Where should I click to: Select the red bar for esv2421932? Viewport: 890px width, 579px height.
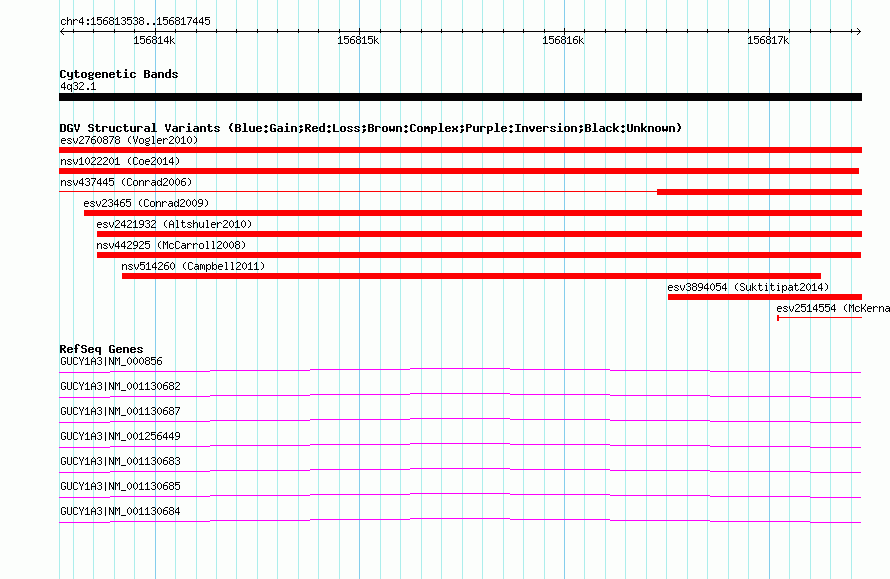[479, 234]
